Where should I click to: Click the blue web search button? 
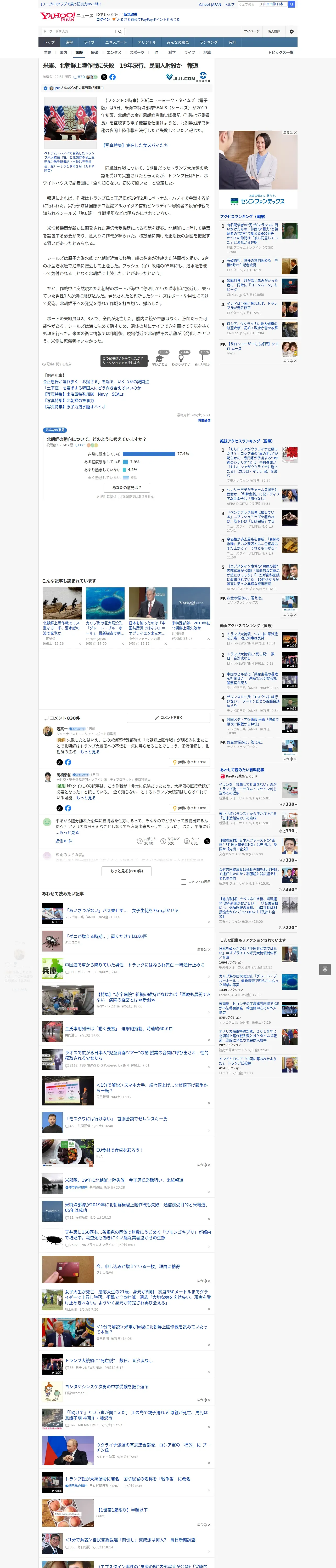click(292, 4)
